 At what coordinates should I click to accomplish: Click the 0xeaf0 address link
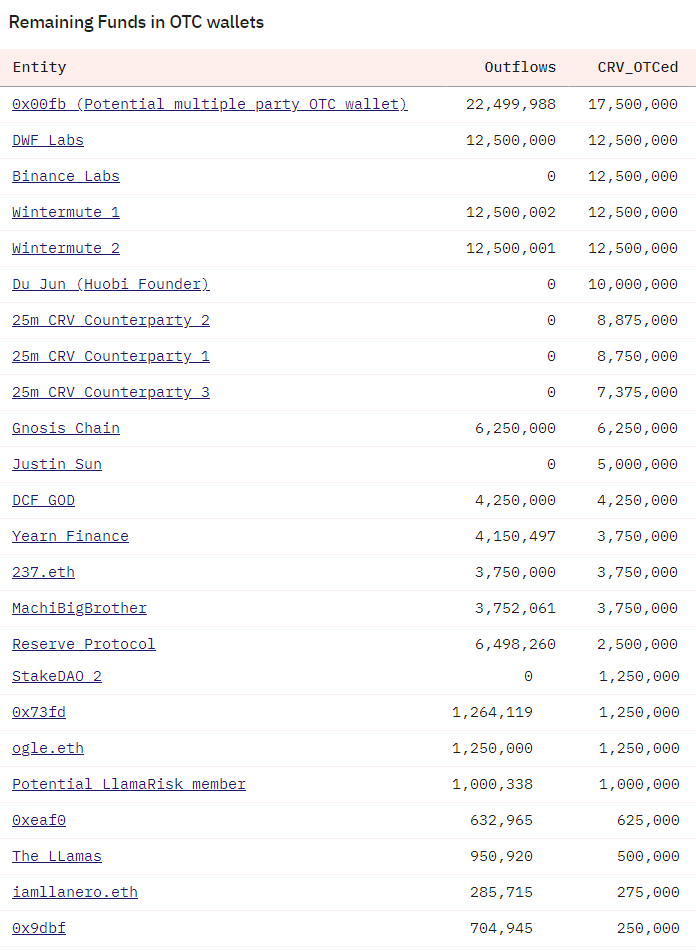[39, 820]
